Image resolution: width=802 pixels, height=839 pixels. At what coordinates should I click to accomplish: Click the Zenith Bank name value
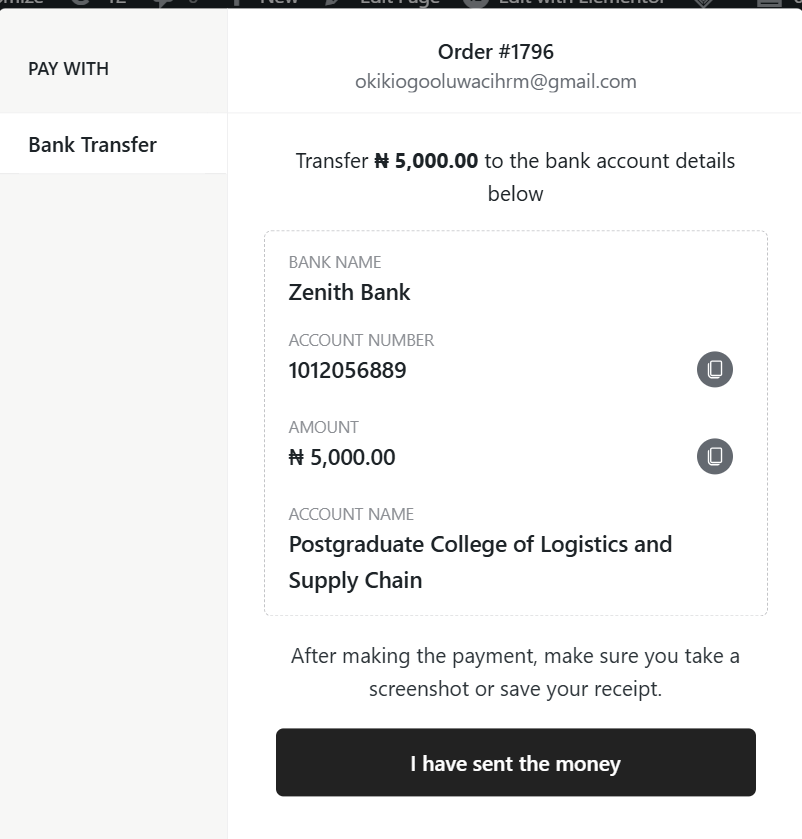pyautogui.click(x=349, y=292)
